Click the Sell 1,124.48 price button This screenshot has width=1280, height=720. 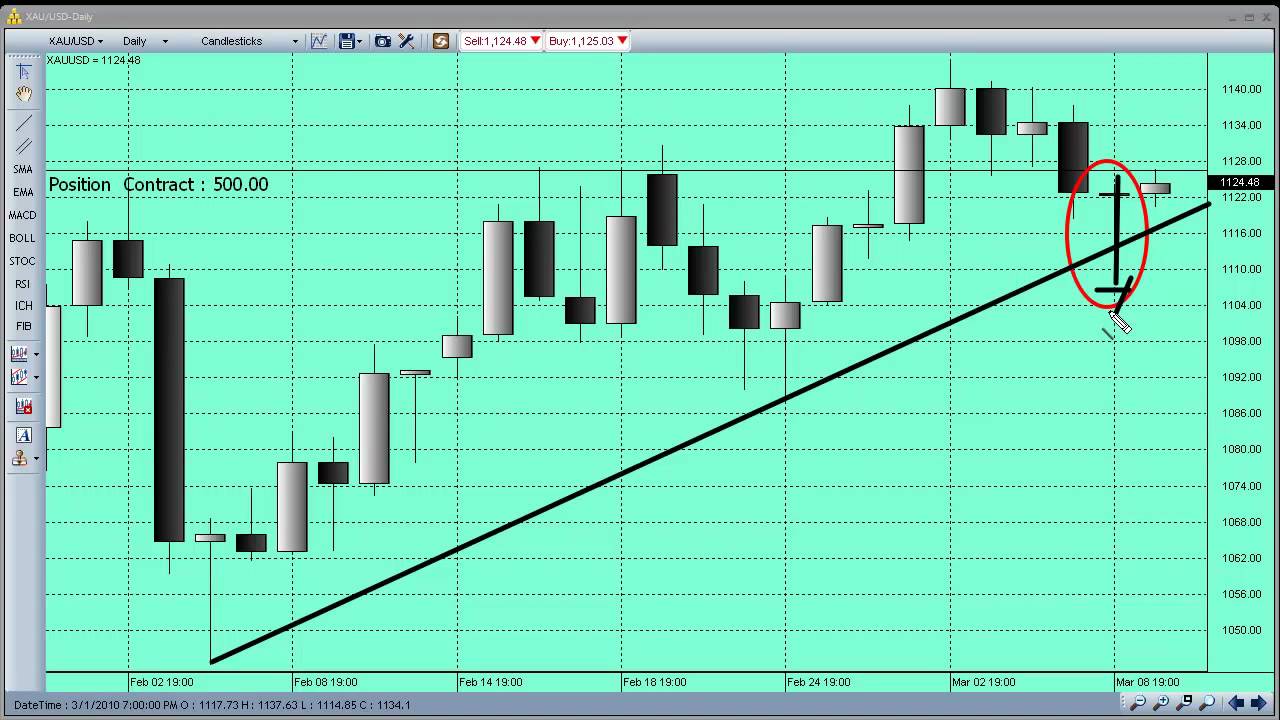pyautogui.click(x=502, y=41)
